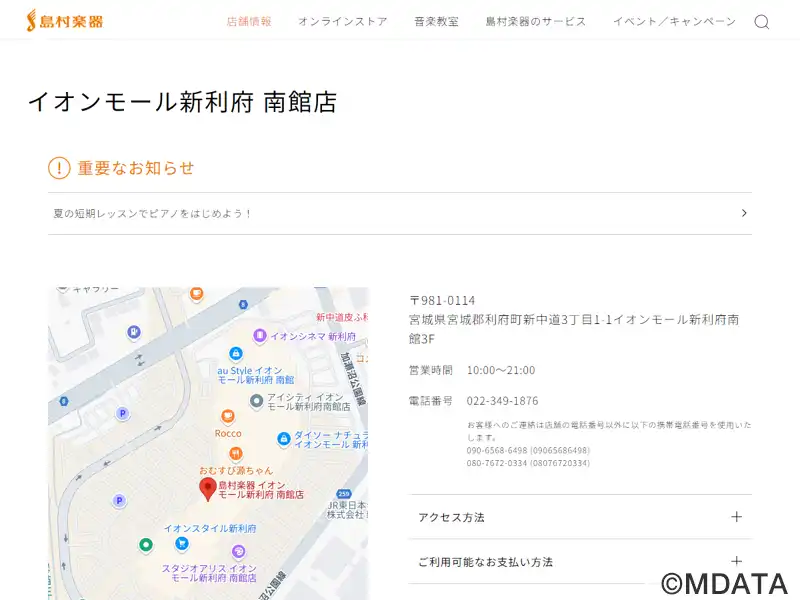Click the green circular map marker
The width and height of the screenshot is (800, 600).
tap(146, 545)
